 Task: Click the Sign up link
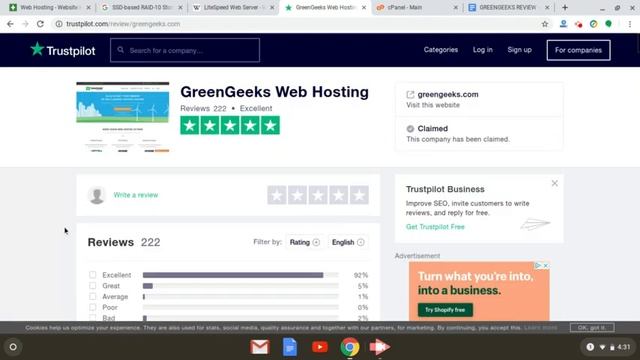(x=520, y=50)
